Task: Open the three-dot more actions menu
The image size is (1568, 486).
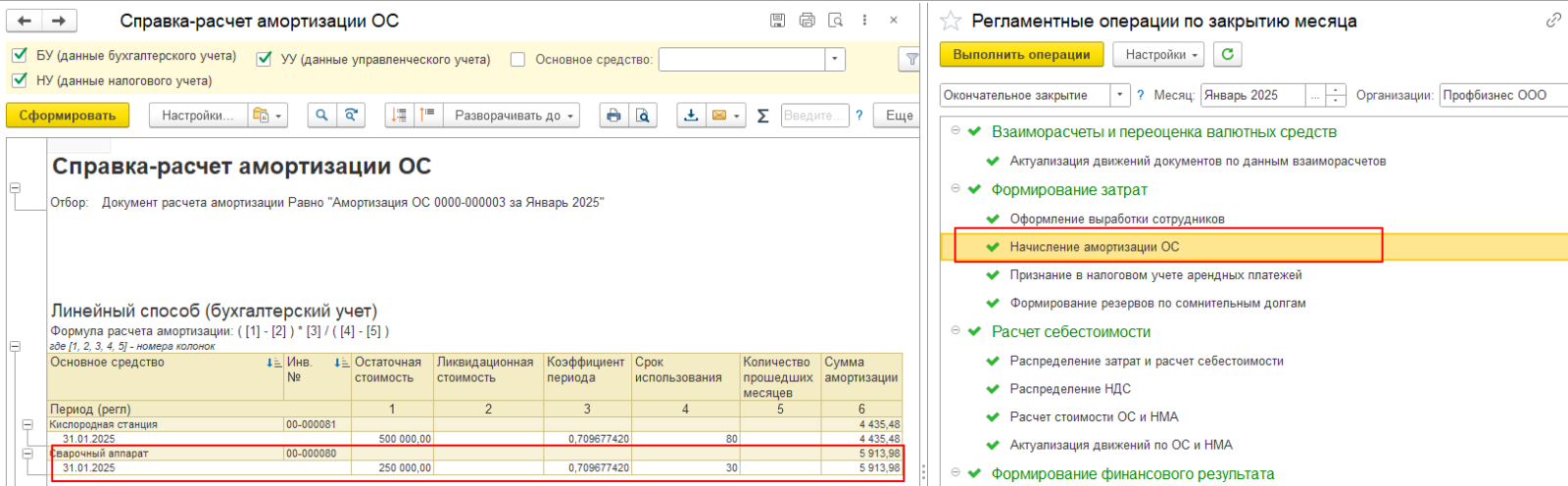Action: 864,21
